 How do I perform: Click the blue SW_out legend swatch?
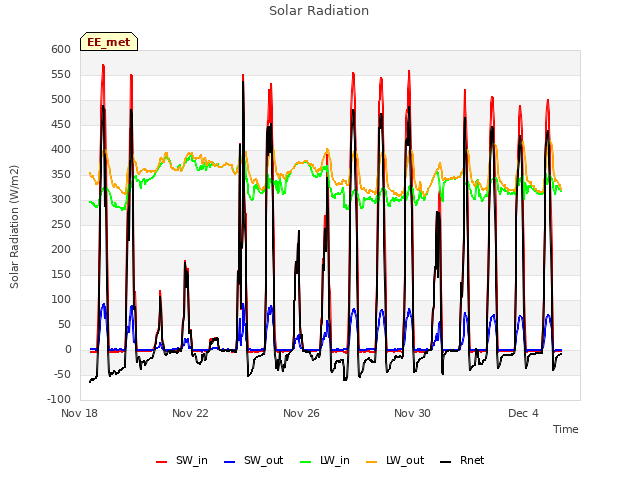[x=230, y=462]
